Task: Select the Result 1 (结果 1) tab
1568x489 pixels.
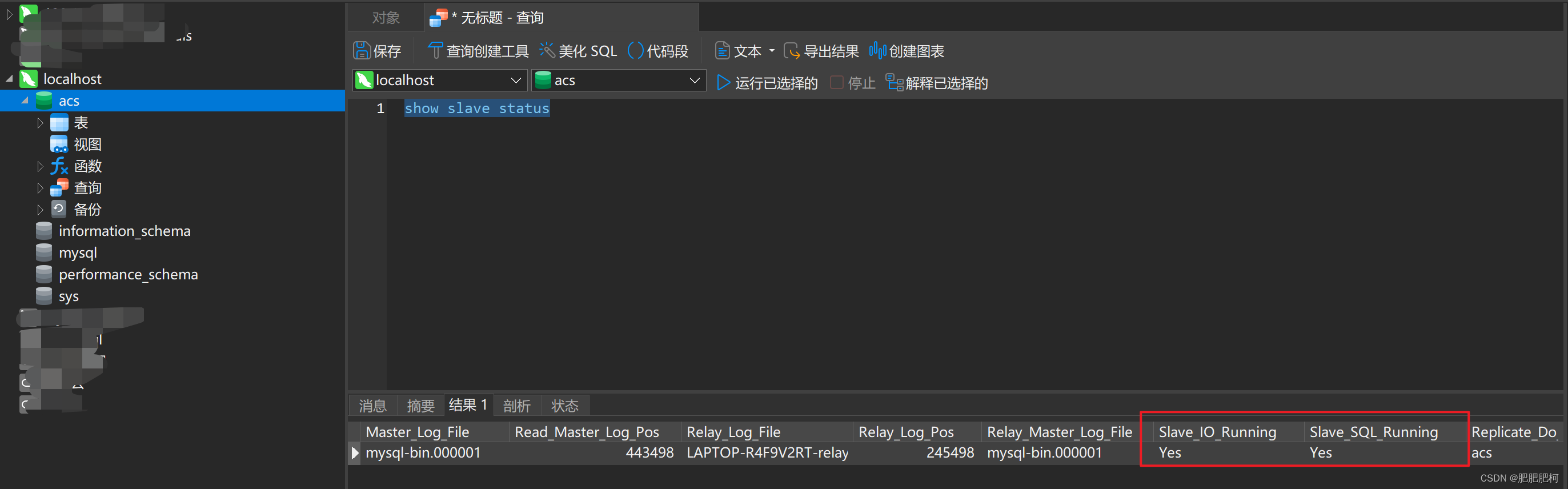Action: pyautogui.click(x=468, y=405)
